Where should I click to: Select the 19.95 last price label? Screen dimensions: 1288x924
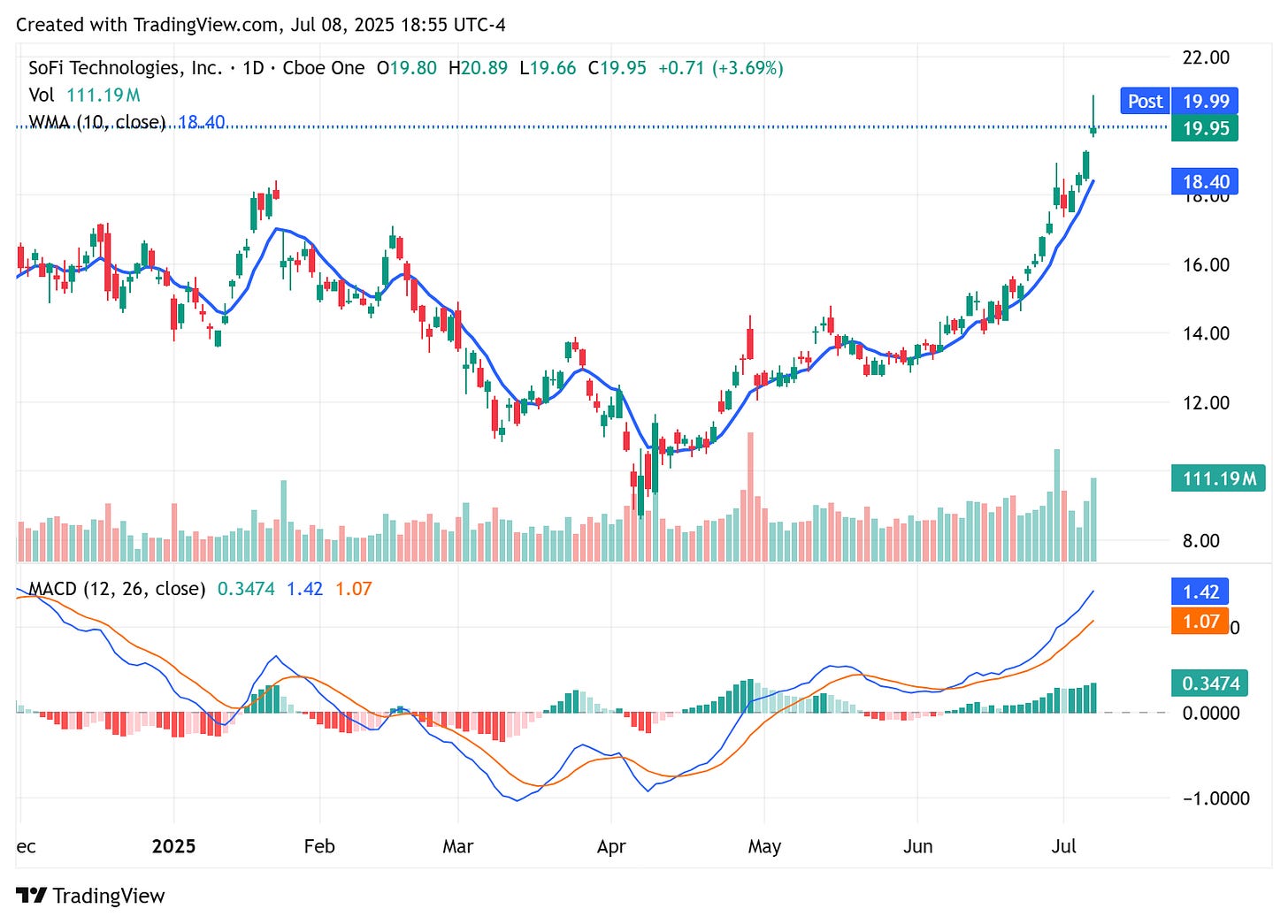(1205, 129)
